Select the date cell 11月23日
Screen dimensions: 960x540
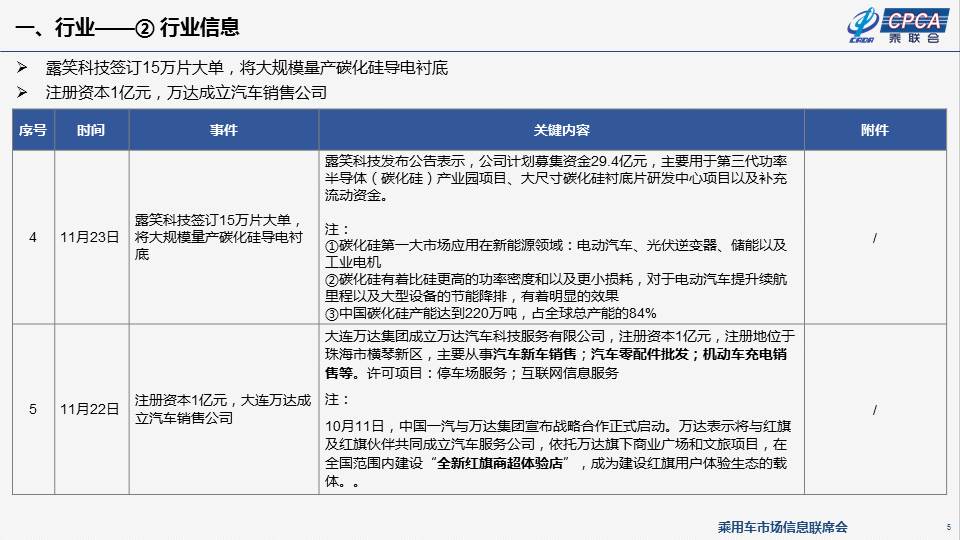click(x=90, y=238)
